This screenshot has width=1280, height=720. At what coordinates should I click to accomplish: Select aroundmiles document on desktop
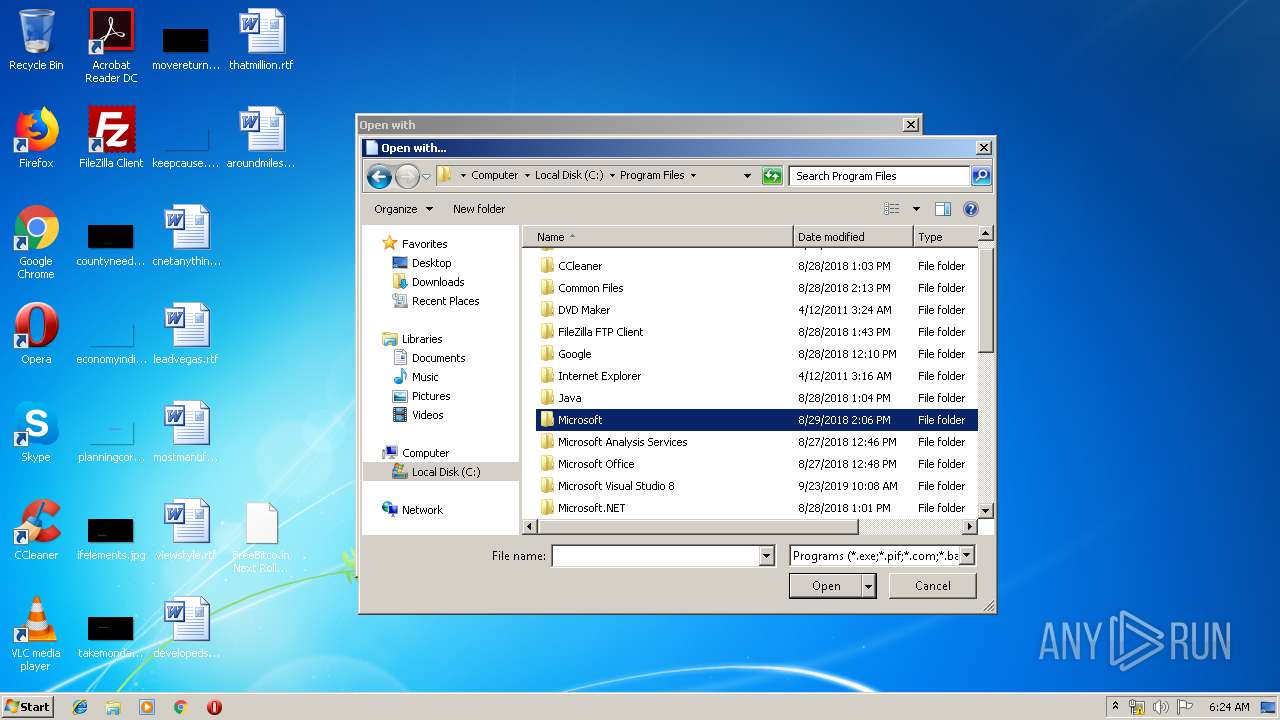tap(261, 138)
